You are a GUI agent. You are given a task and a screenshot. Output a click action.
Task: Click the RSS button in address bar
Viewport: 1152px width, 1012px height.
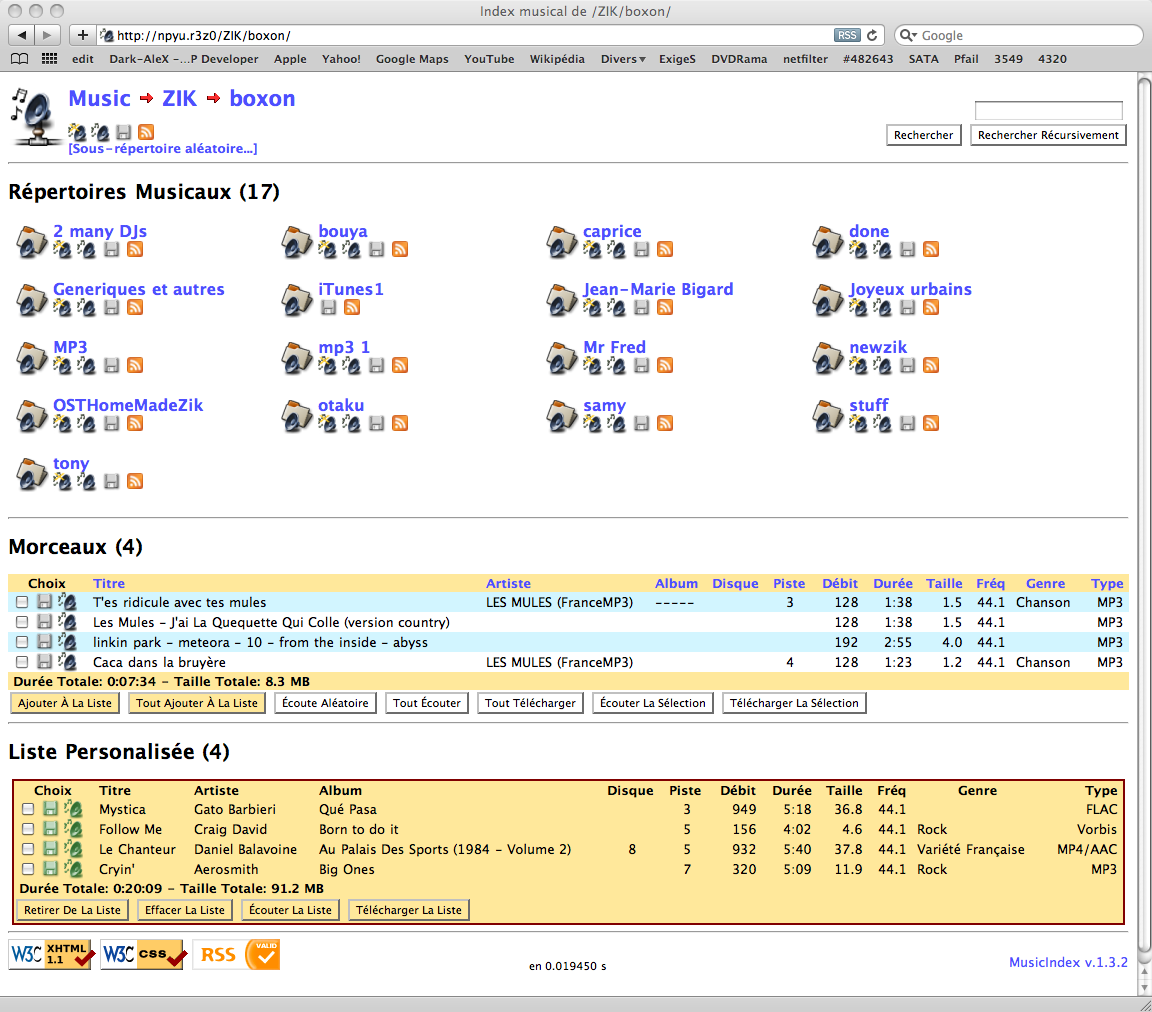[x=847, y=35]
